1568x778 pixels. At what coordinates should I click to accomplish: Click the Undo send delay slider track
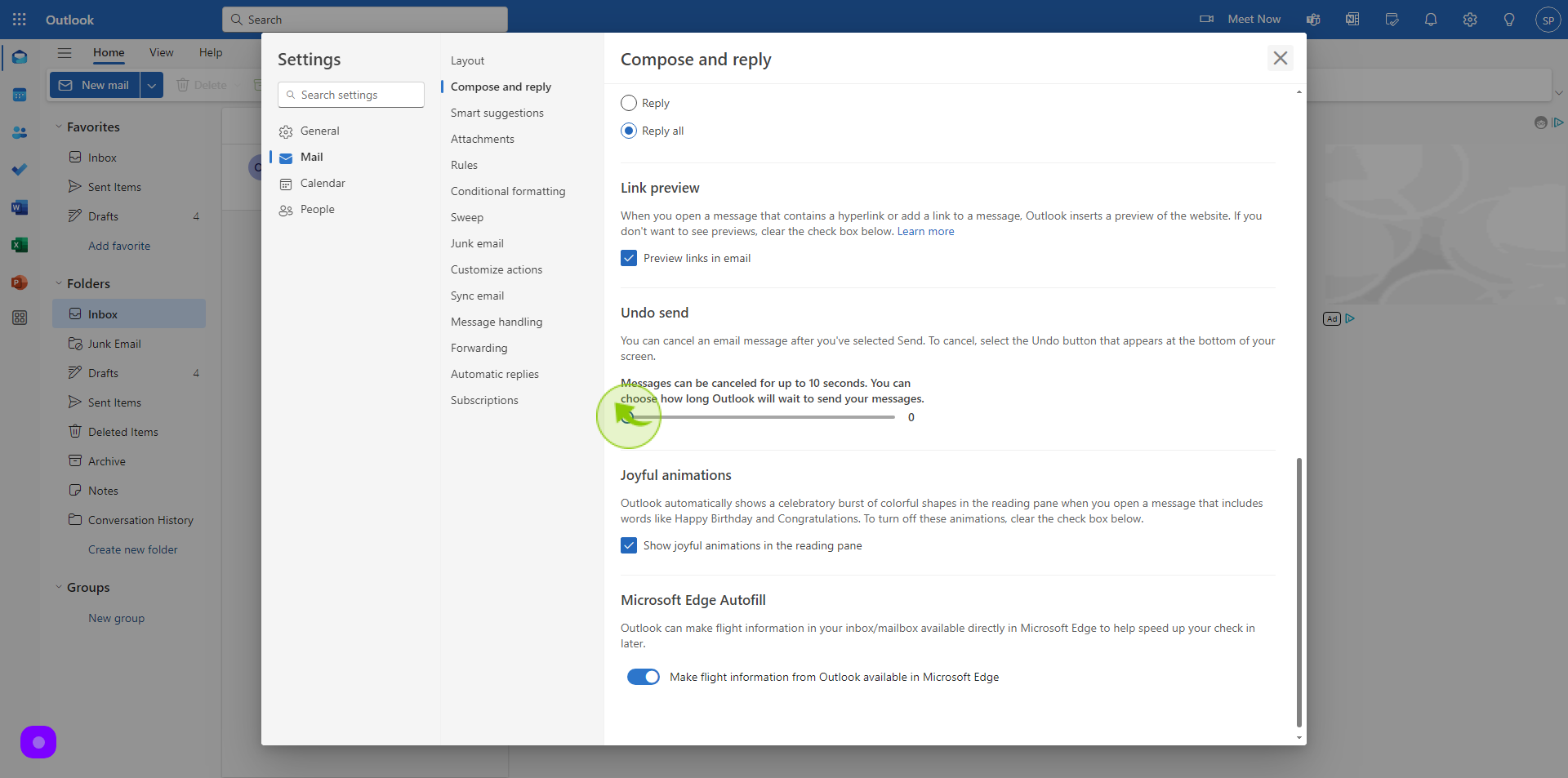click(759, 417)
